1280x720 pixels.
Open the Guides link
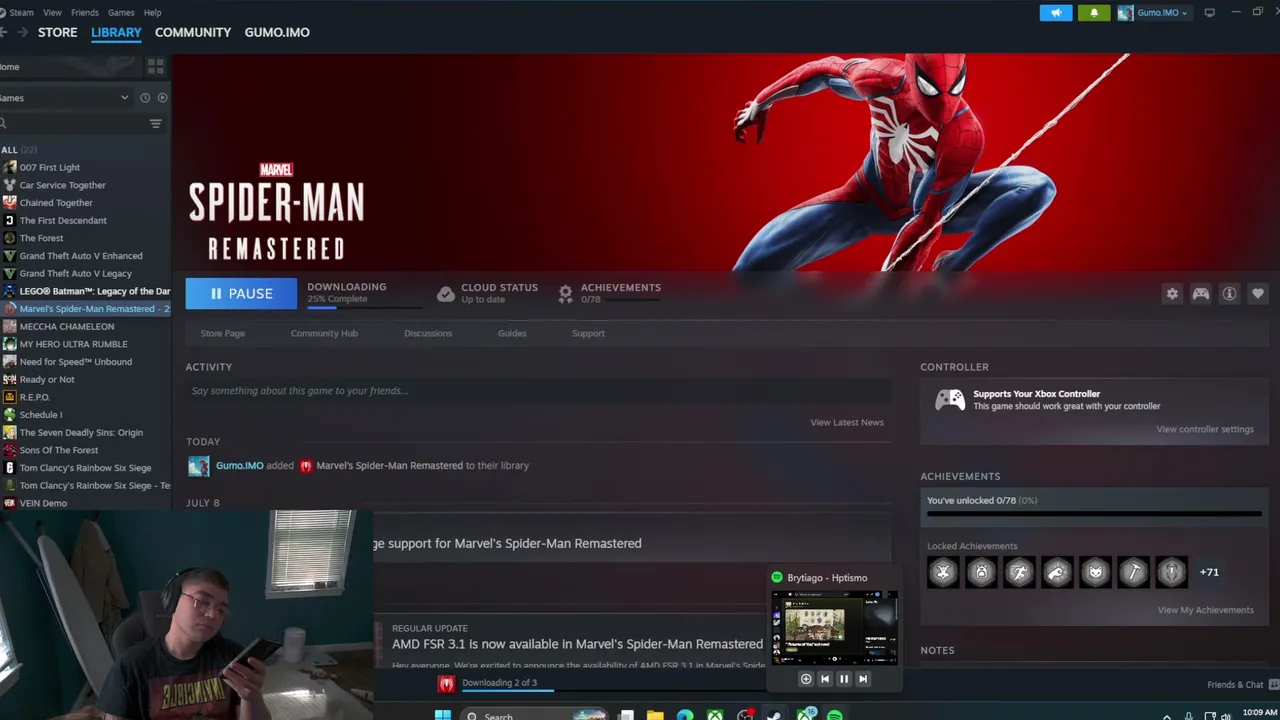(512, 333)
